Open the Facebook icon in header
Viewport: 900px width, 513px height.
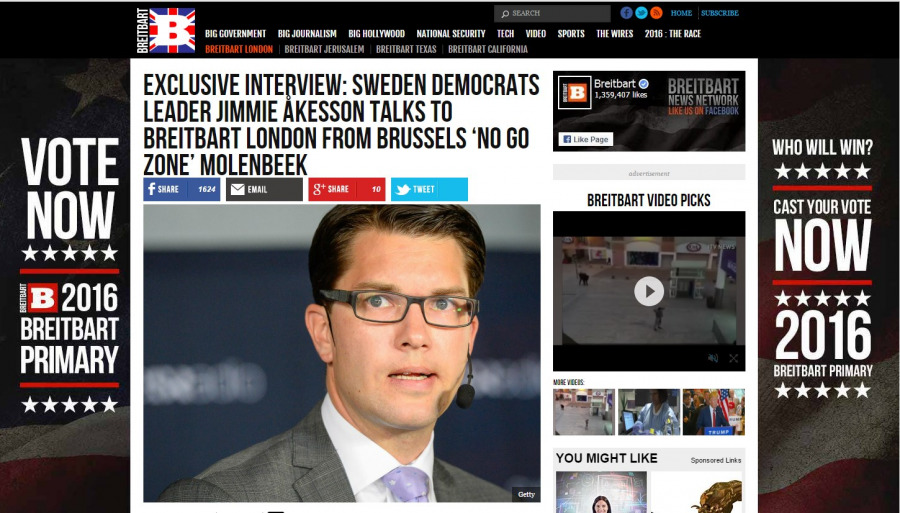click(626, 13)
